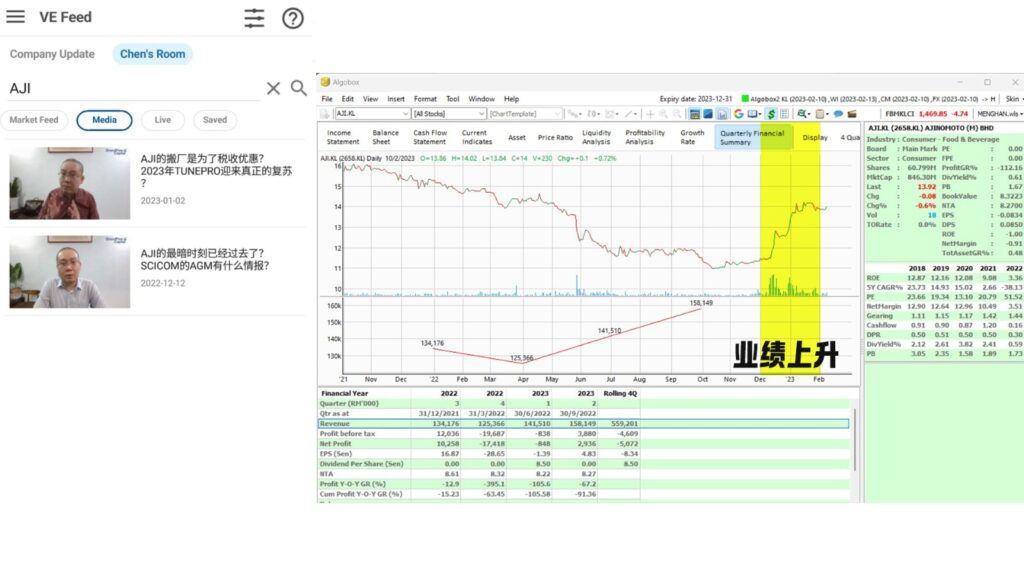Expand the [All Stocks] combo box

tap(482, 114)
